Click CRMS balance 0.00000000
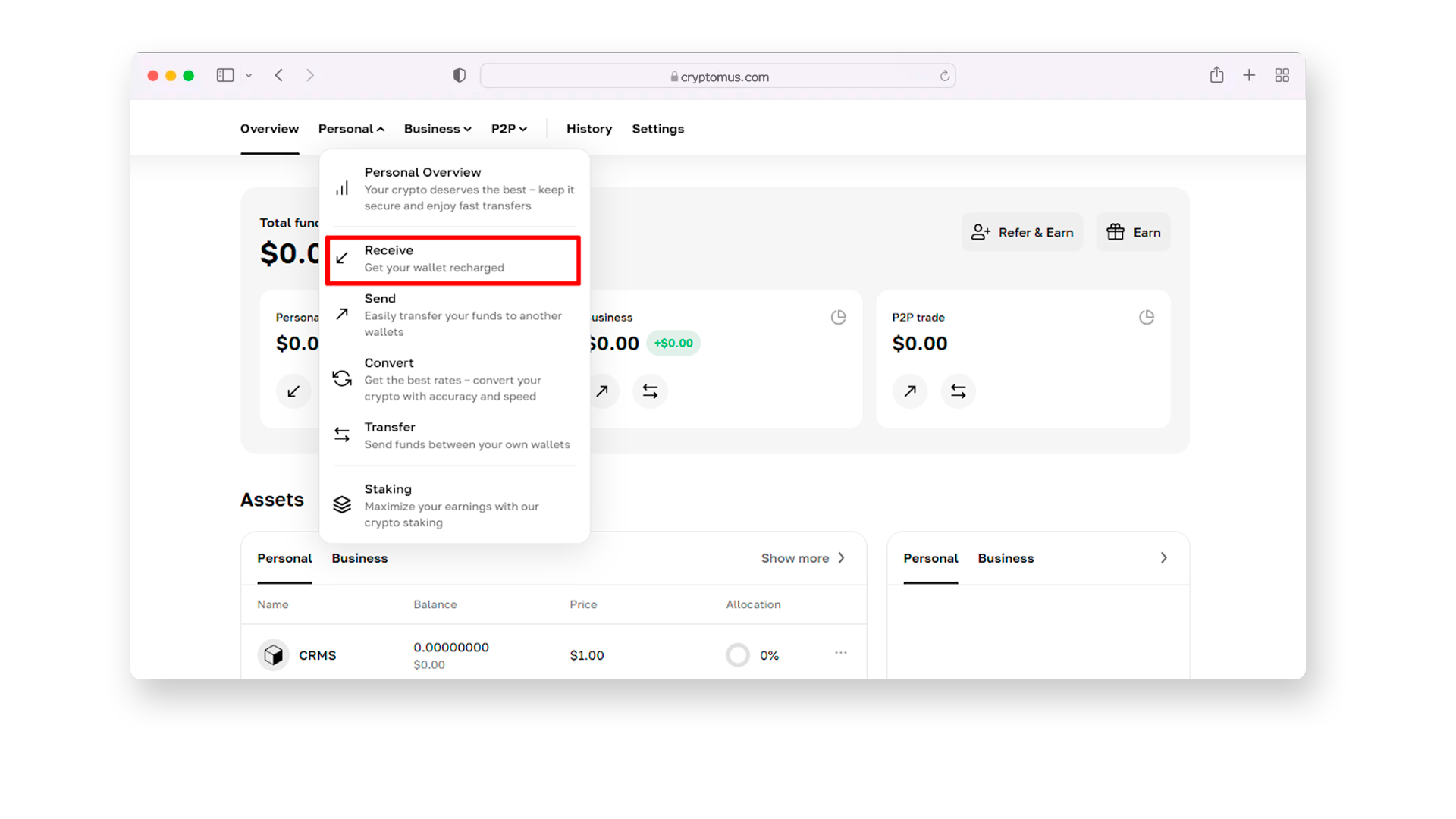Screen dimensions: 1456x819 (x=451, y=647)
